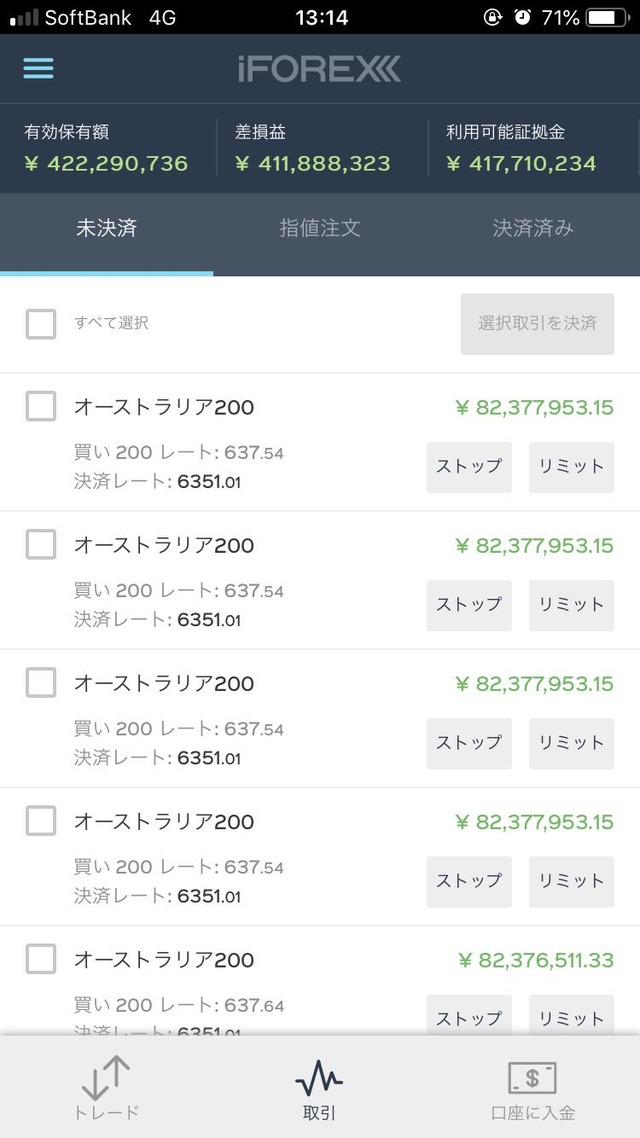
Task: Tap リミット on the fourth position
Action: coord(572,881)
